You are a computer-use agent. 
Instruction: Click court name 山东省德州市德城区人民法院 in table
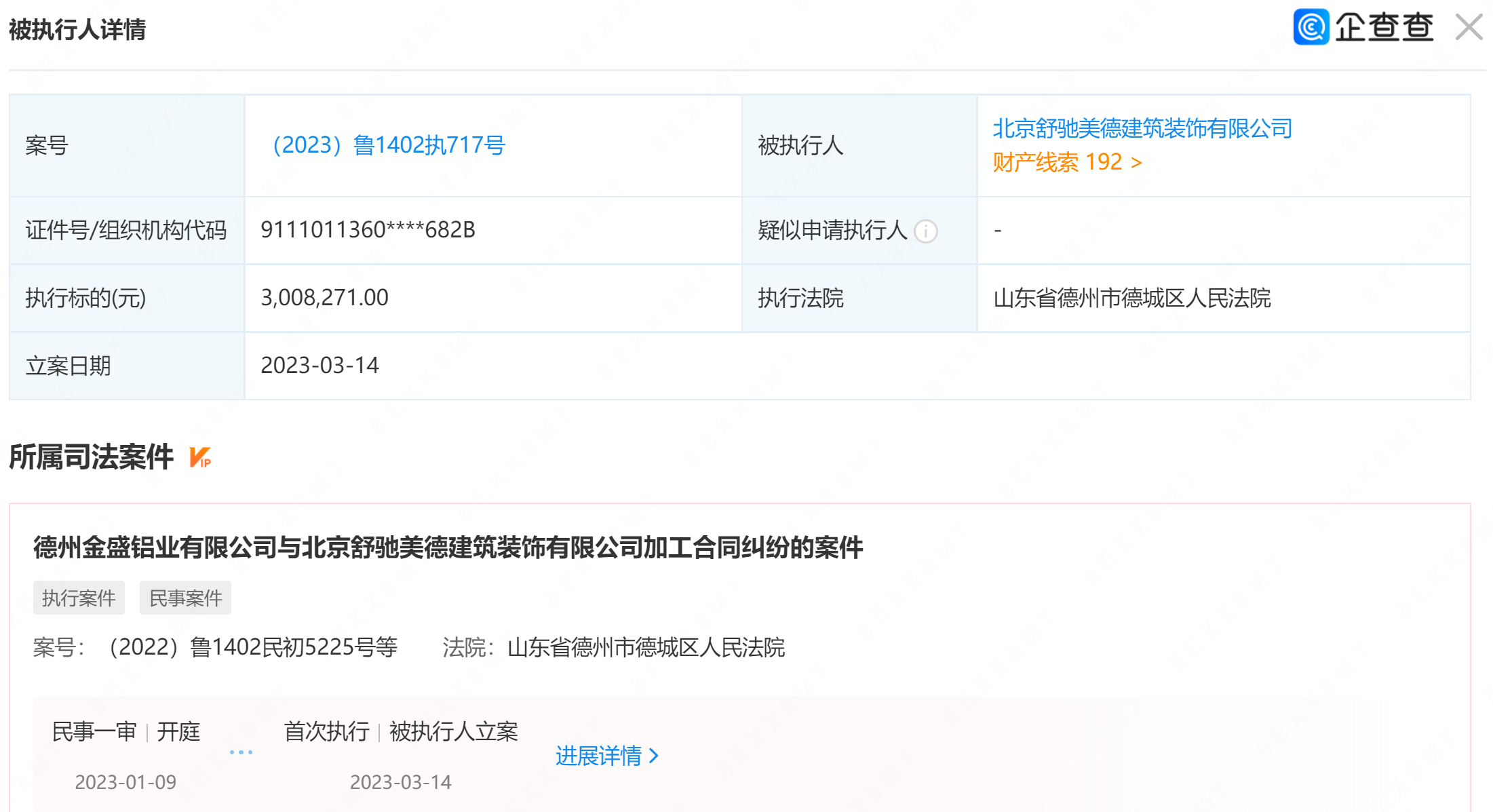click(1131, 298)
